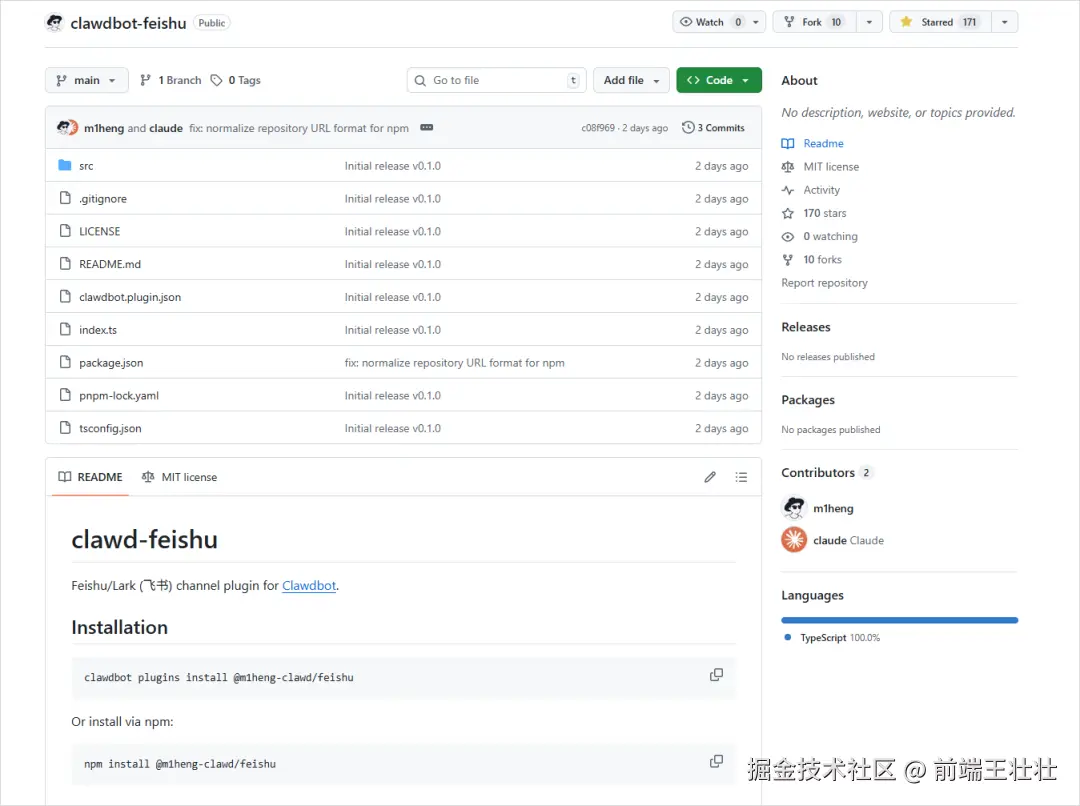Image resolution: width=1080 pixels, height=806 pixels.
Task: Click the file icon beside pnpm-lock.yaml
Action: [65, 395]
